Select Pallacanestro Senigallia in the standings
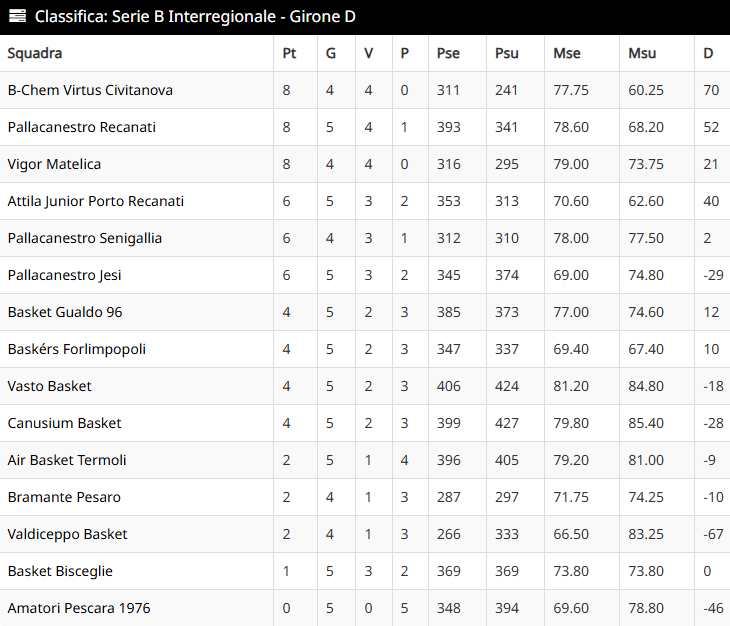Viewport: 730px width, 626px height. point(85,238)
